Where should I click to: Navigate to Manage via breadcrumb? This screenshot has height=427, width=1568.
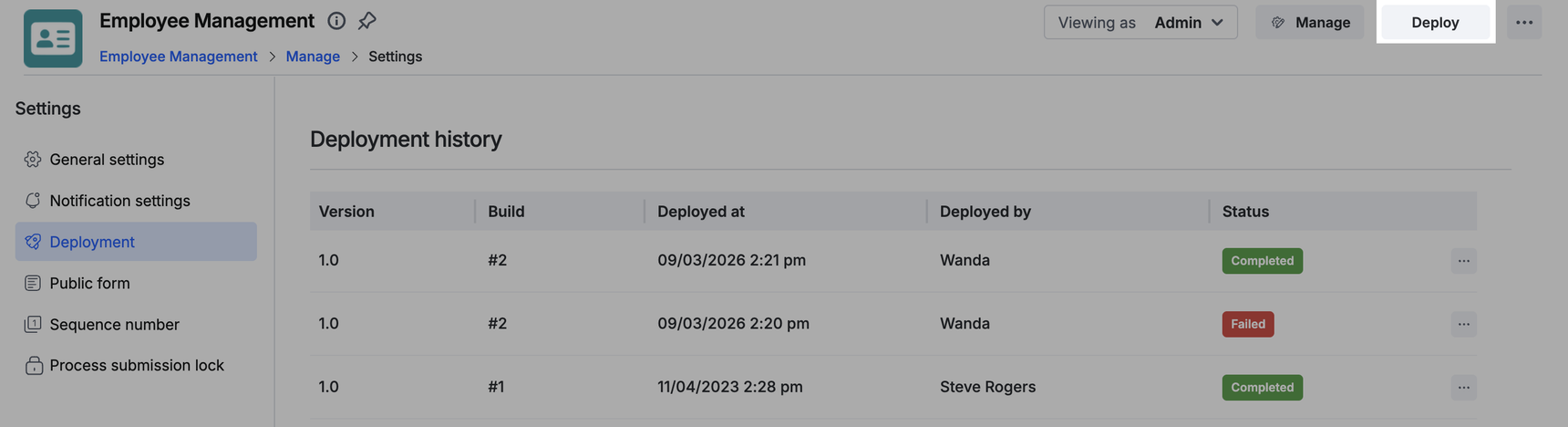(x=313, y=57)
